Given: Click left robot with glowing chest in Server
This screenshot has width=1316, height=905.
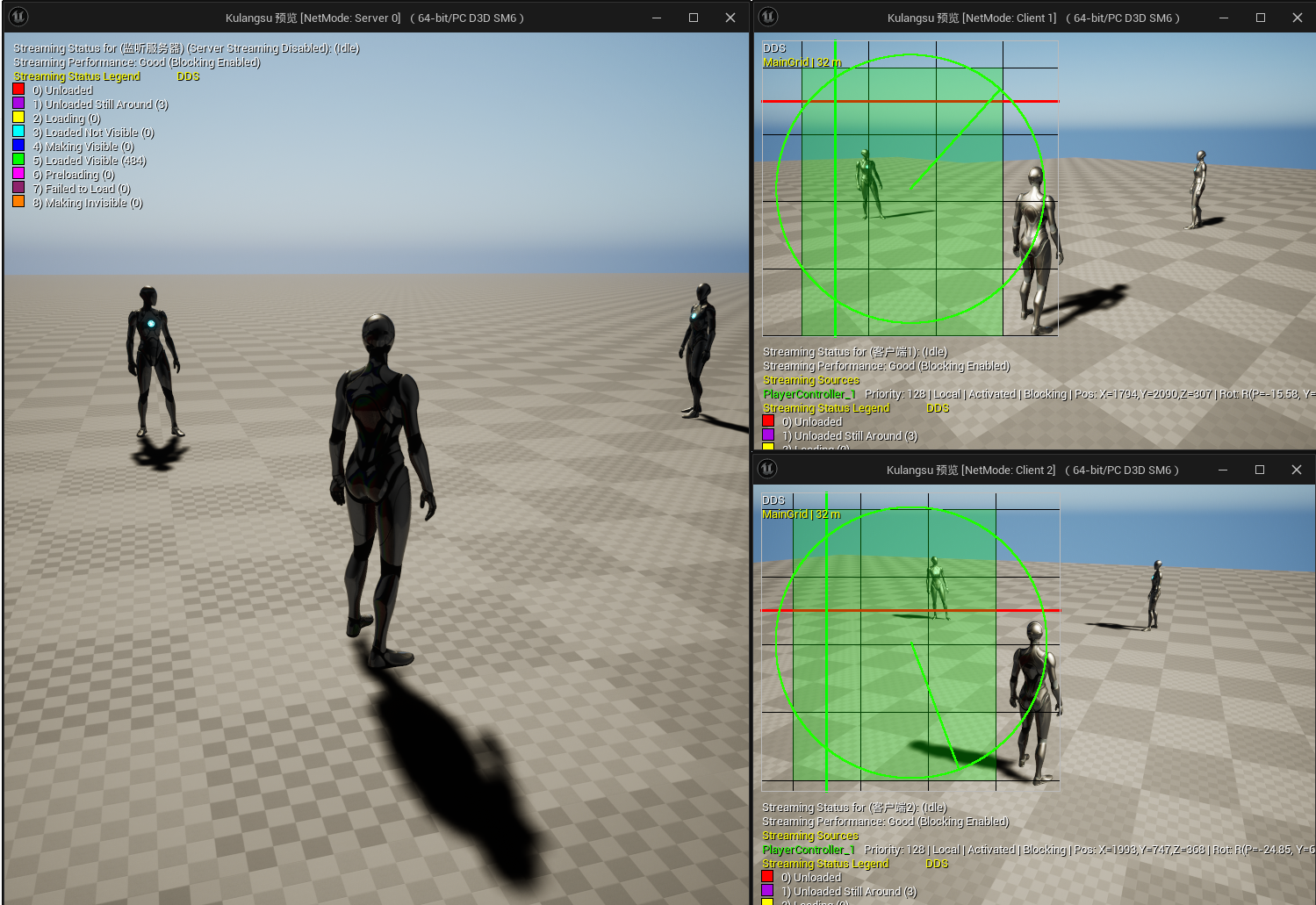Looking at the screenshot, I should point(153,362).
